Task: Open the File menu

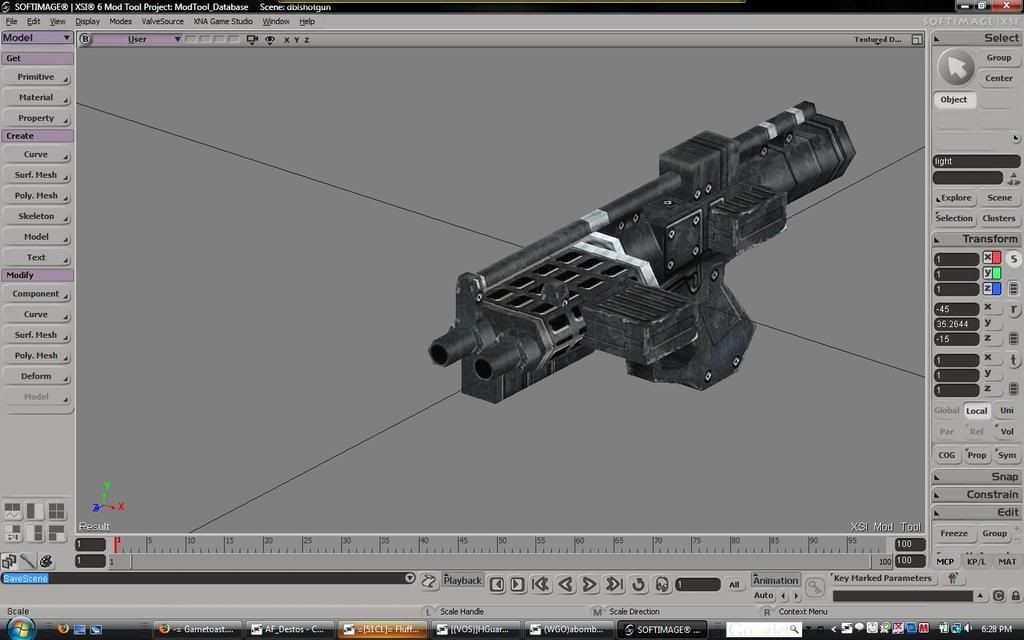Action: [11, 22]
